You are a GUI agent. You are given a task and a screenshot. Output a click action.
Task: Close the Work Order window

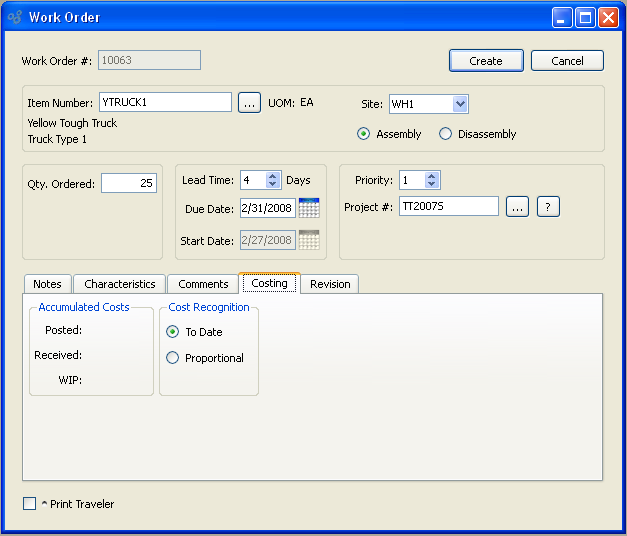coord(608,18)
